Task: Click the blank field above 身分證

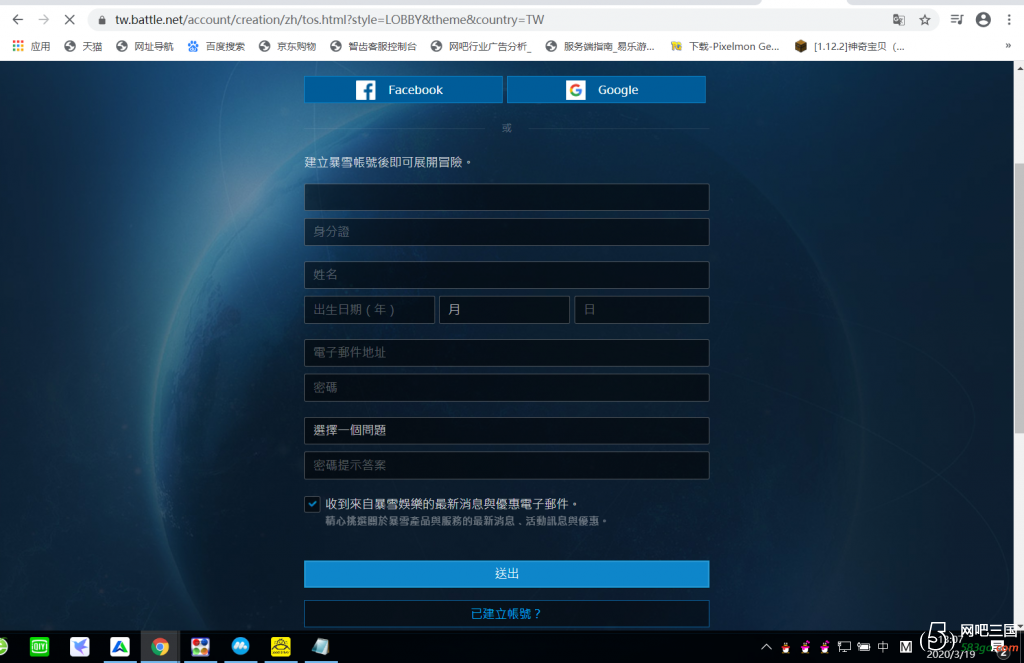Action: [507, 197]
